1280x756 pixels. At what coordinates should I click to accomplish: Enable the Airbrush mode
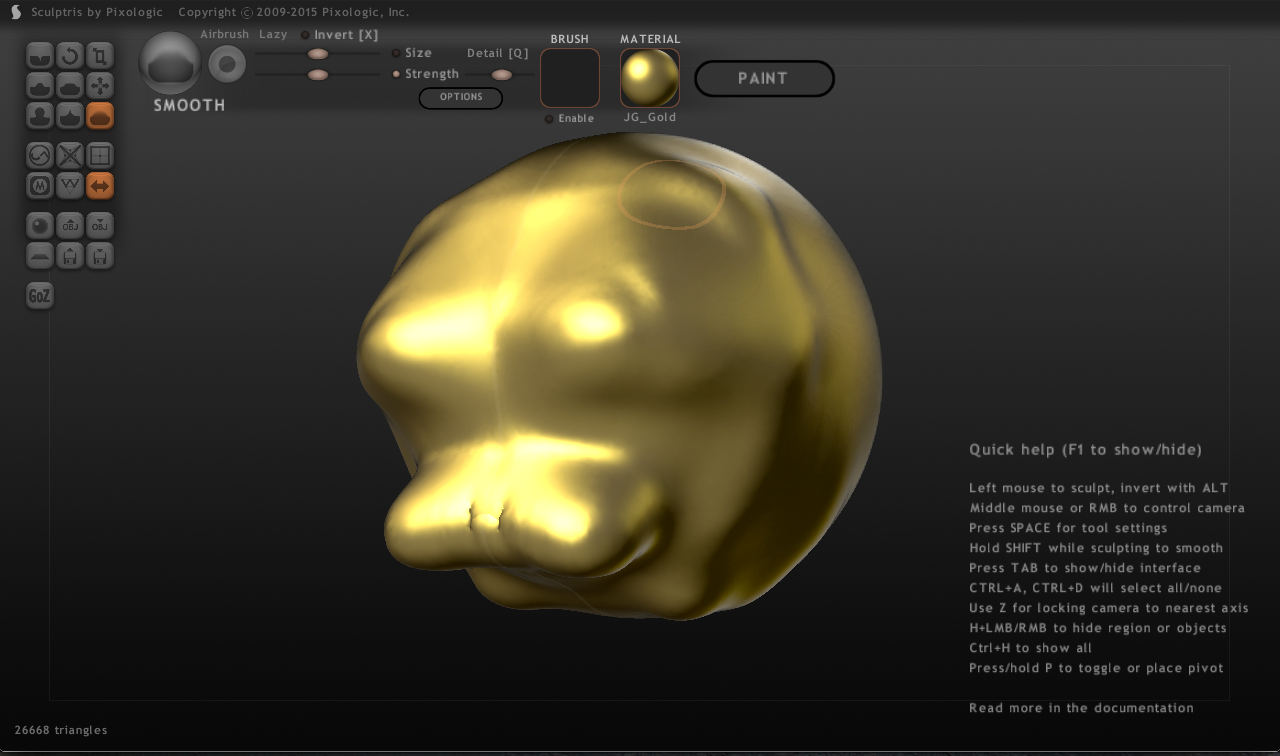tap(224, 33)
